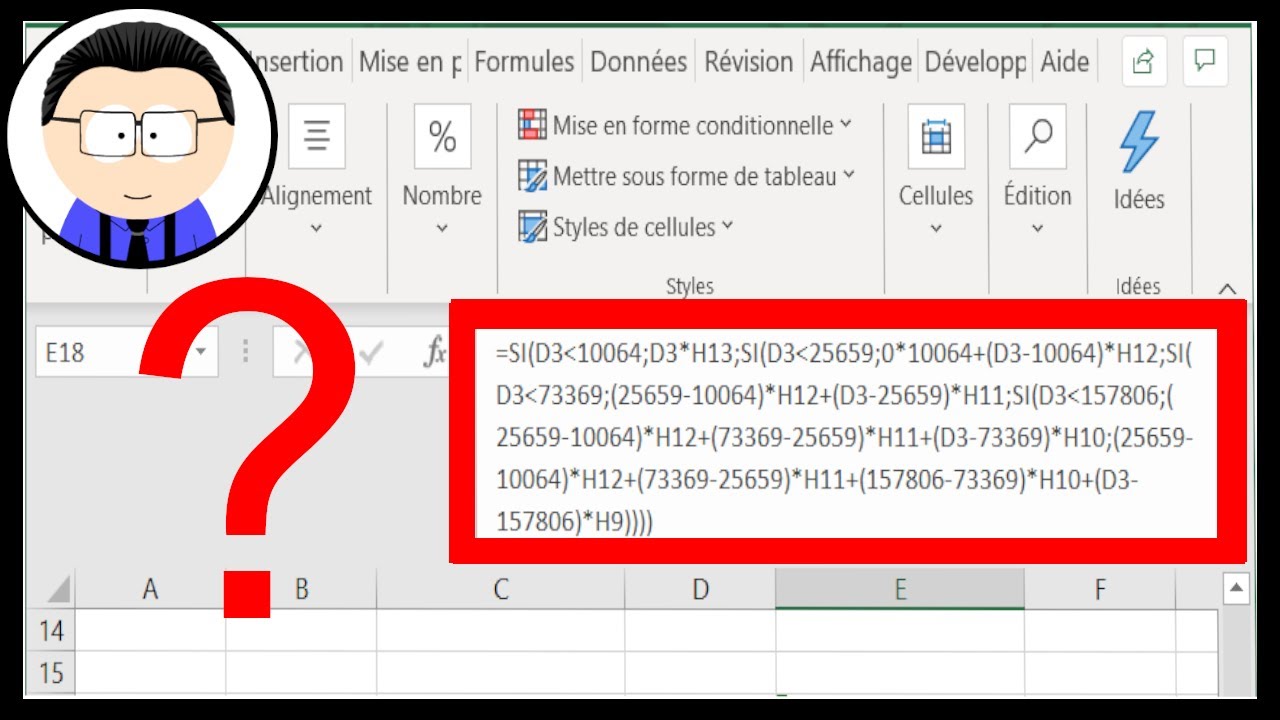Click the Idées lightning icon
The image size is (1280, 720).
[1139, 142]
